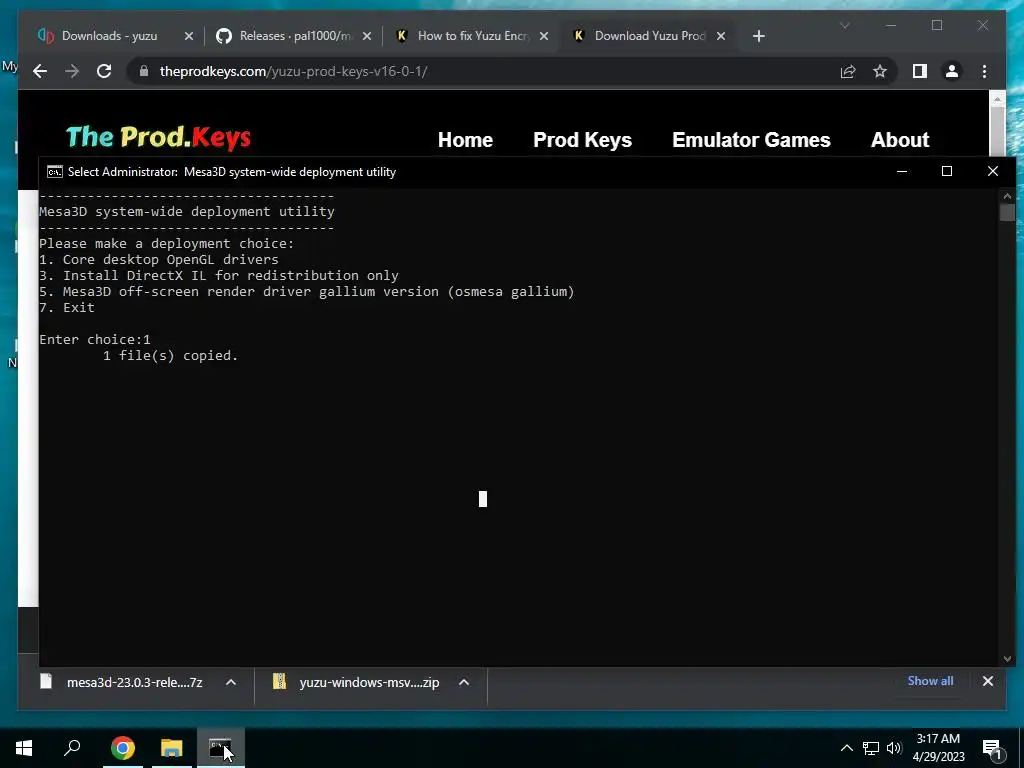Click the Chrome taskbar icon

tap(122, 748)
